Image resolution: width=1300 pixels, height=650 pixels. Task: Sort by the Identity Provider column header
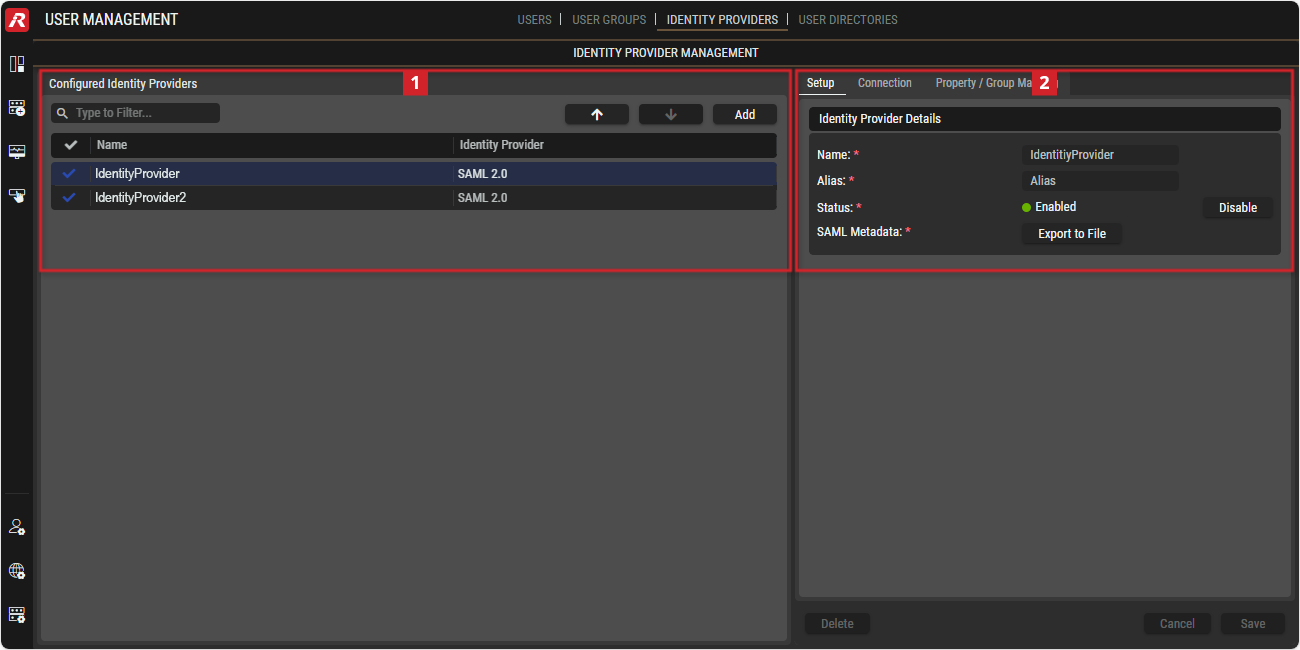point(502,145)
